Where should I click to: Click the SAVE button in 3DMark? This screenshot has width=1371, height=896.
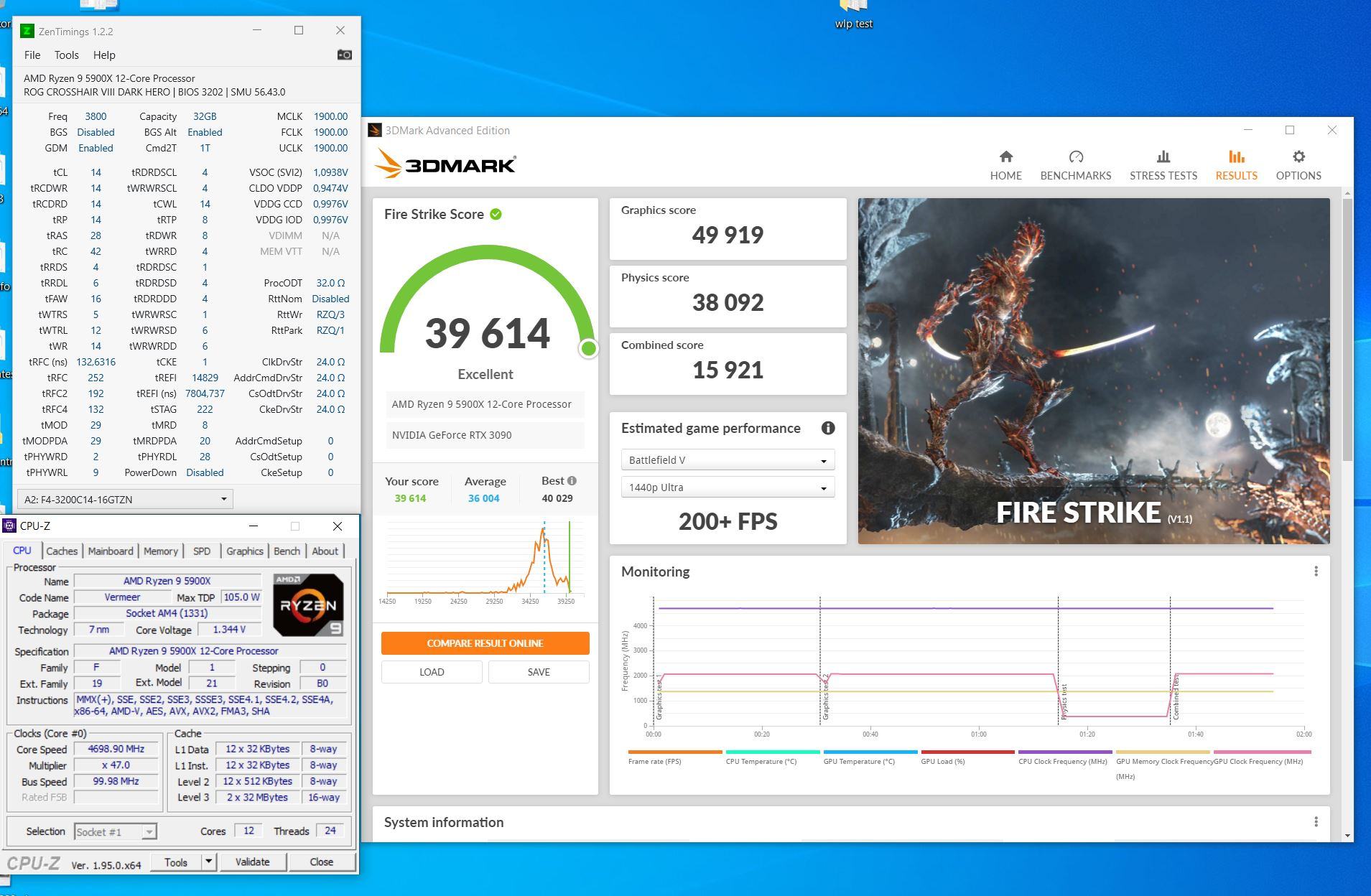(x=539, y=672)
